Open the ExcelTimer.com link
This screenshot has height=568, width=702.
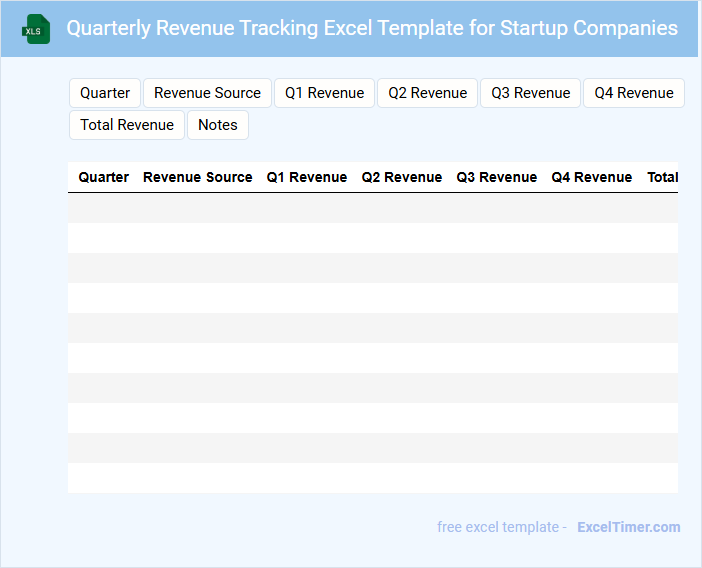click(x=629, y=527)
